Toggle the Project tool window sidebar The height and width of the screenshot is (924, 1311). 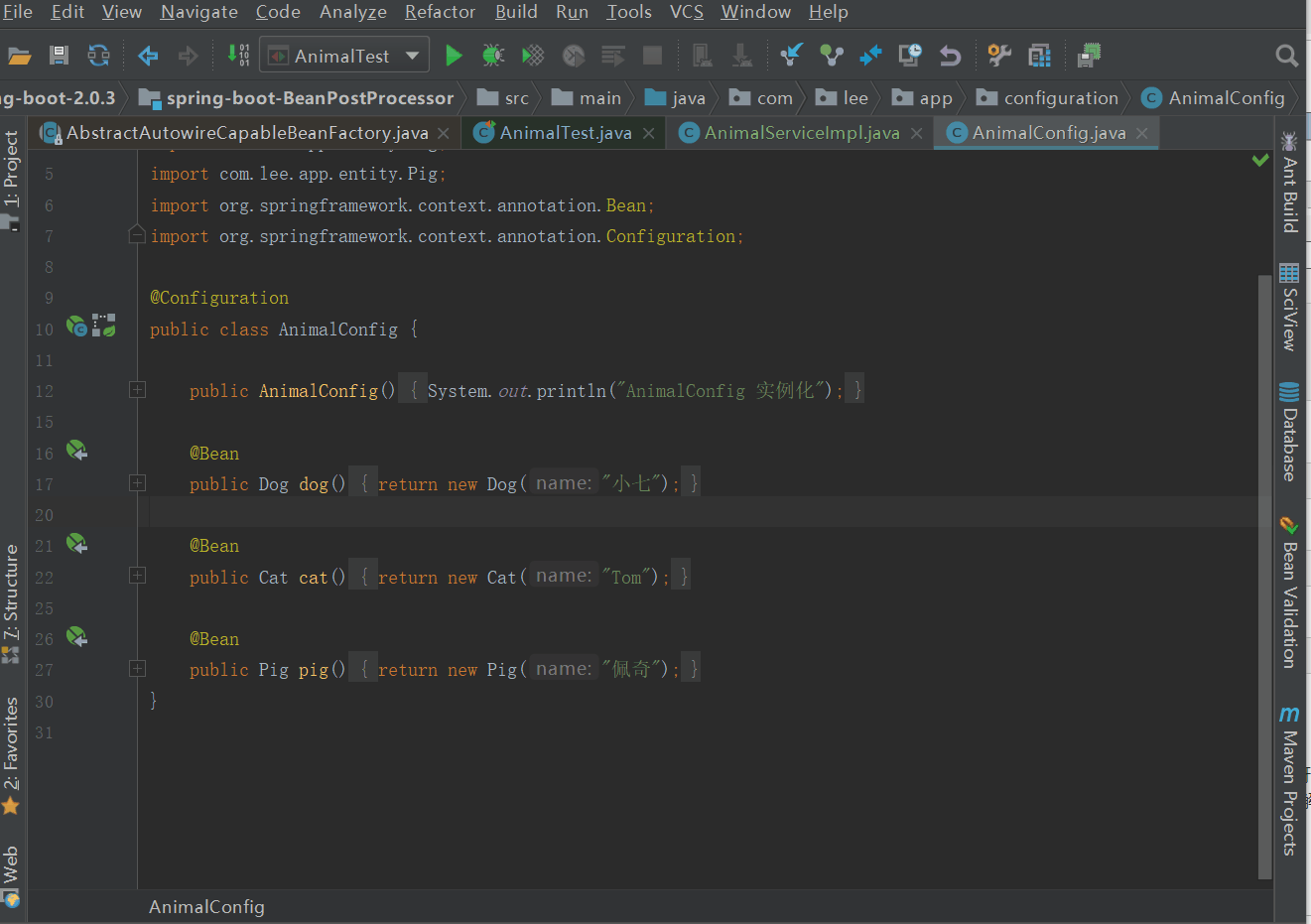coord(11,179)
